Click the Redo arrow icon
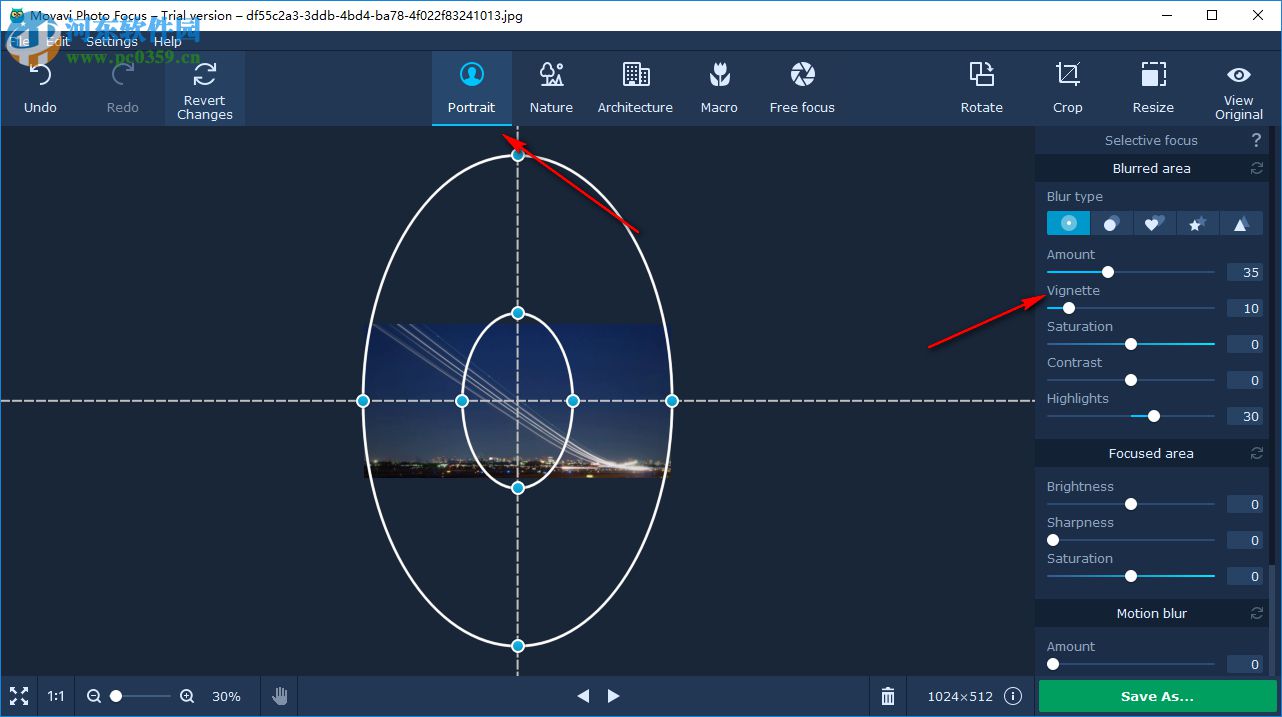 (x=122, y=74)
